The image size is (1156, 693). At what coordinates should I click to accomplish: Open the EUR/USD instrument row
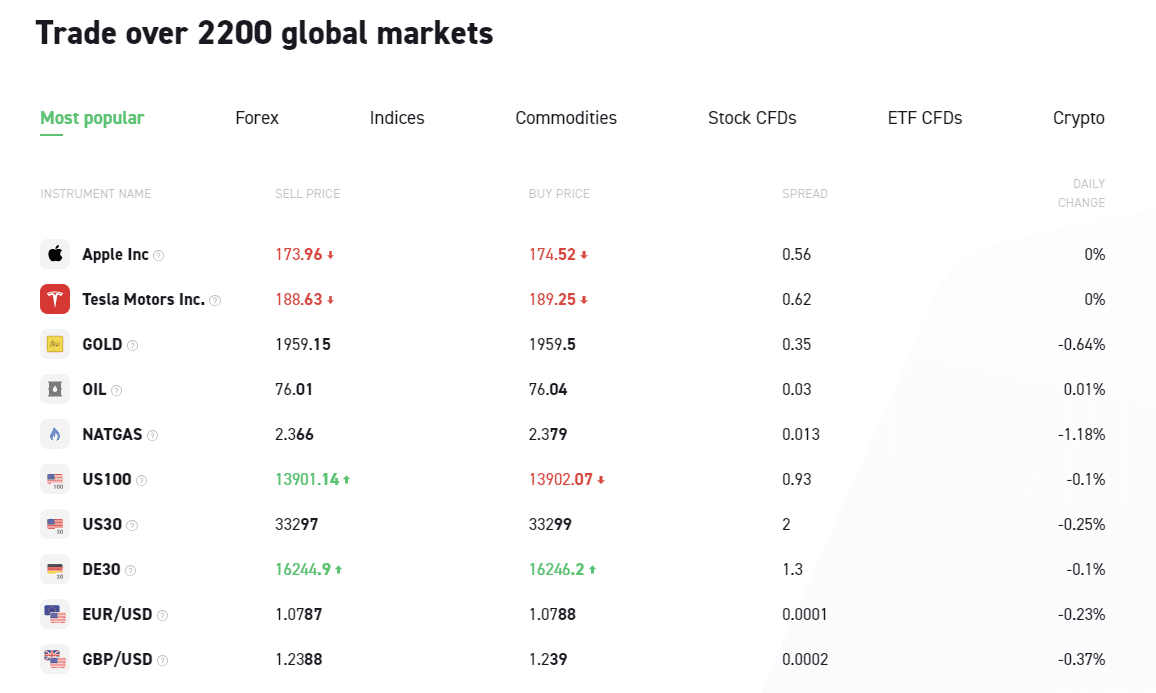[x=117, y=614]
